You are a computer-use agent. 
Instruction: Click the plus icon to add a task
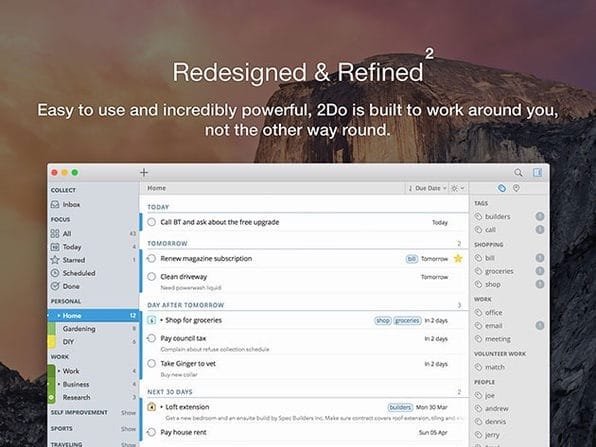point(144,173)
